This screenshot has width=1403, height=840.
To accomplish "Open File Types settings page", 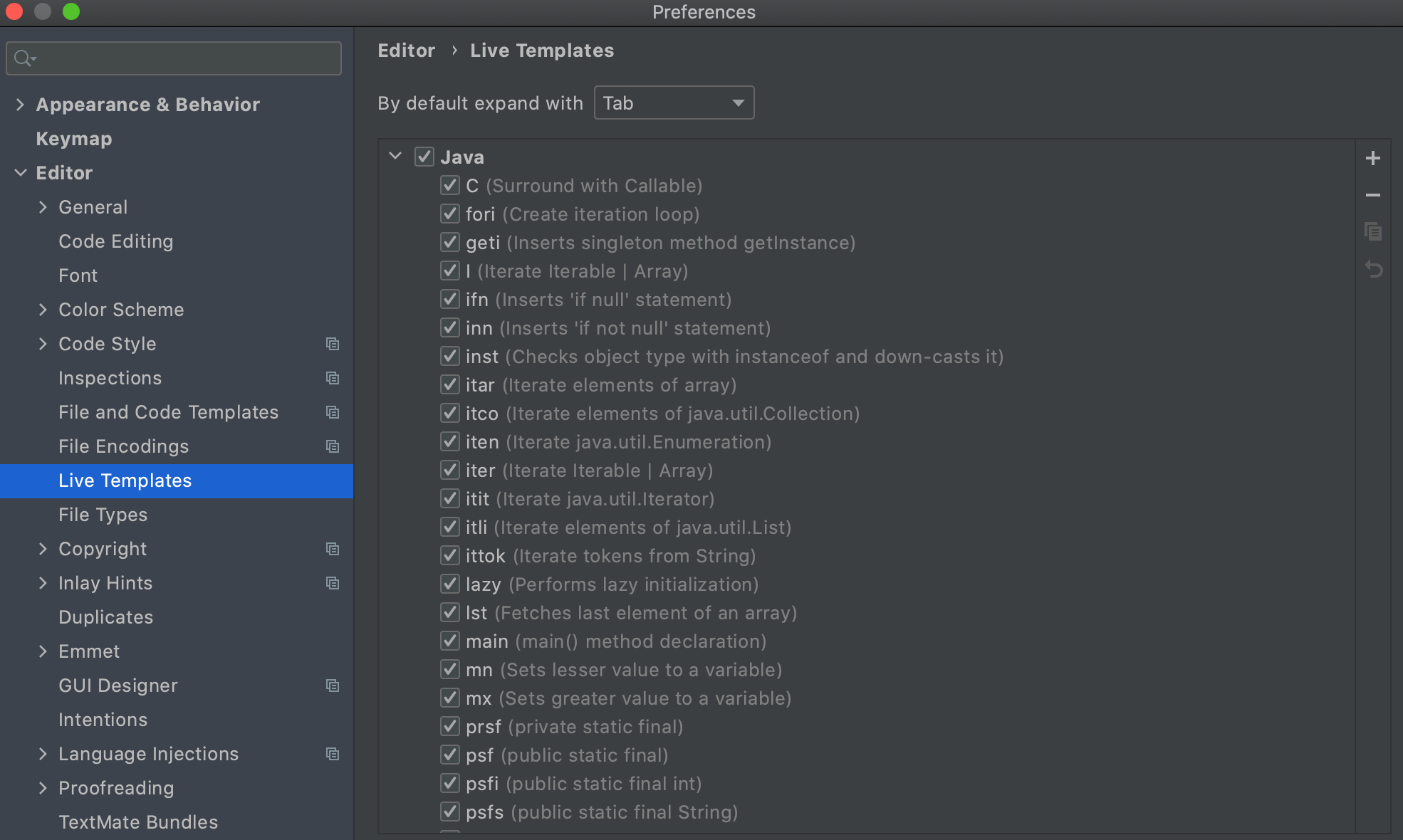I will 103,515.
